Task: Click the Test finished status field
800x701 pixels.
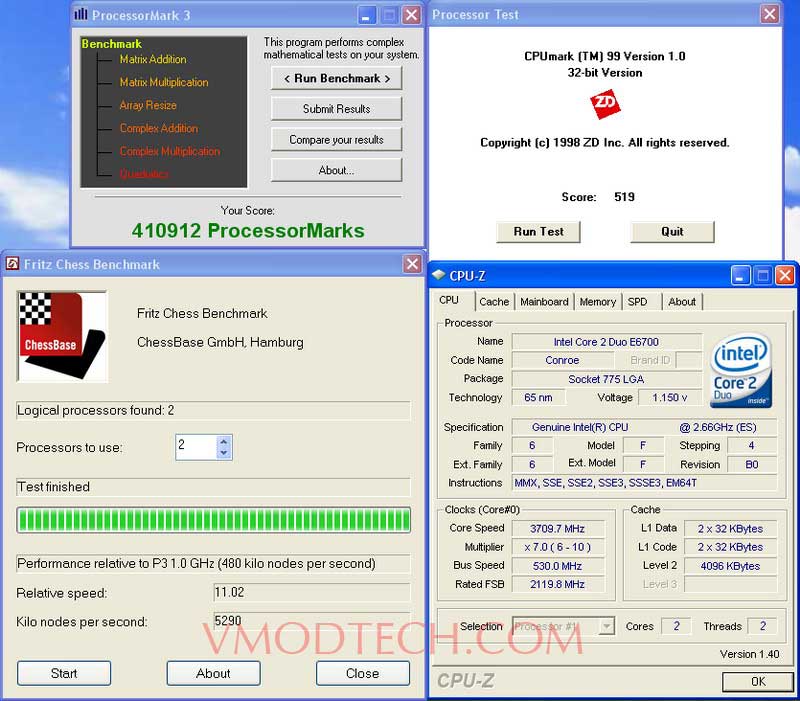Action: point(214,487)
